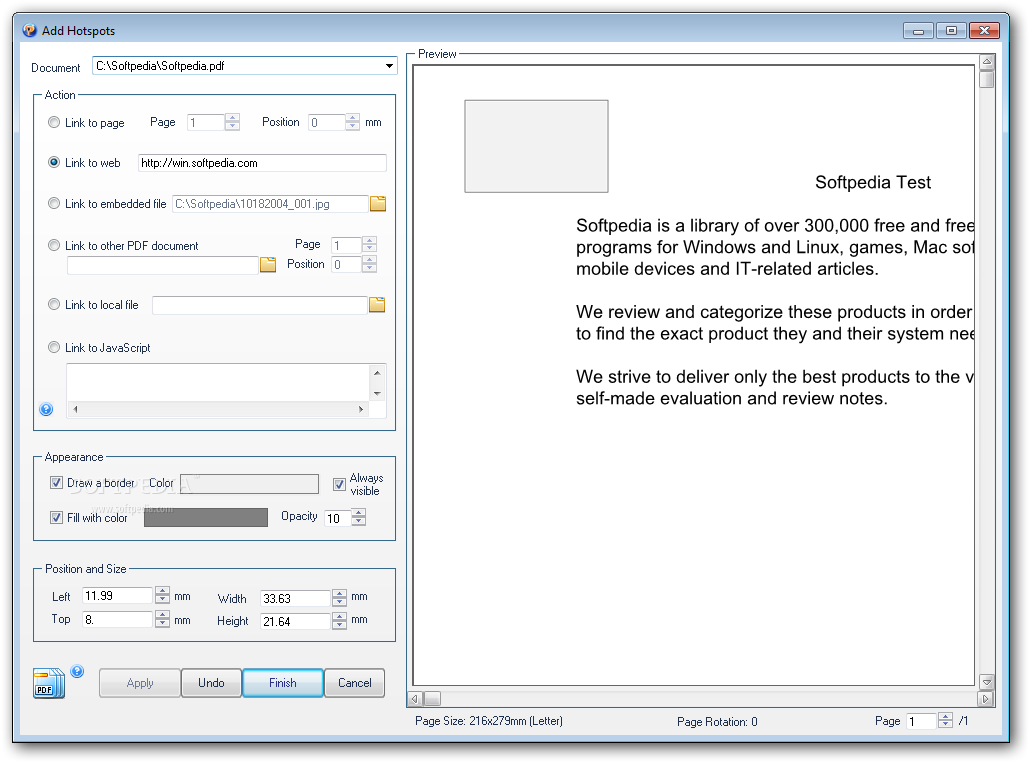Click the embedded file path field

click(270, 204)
